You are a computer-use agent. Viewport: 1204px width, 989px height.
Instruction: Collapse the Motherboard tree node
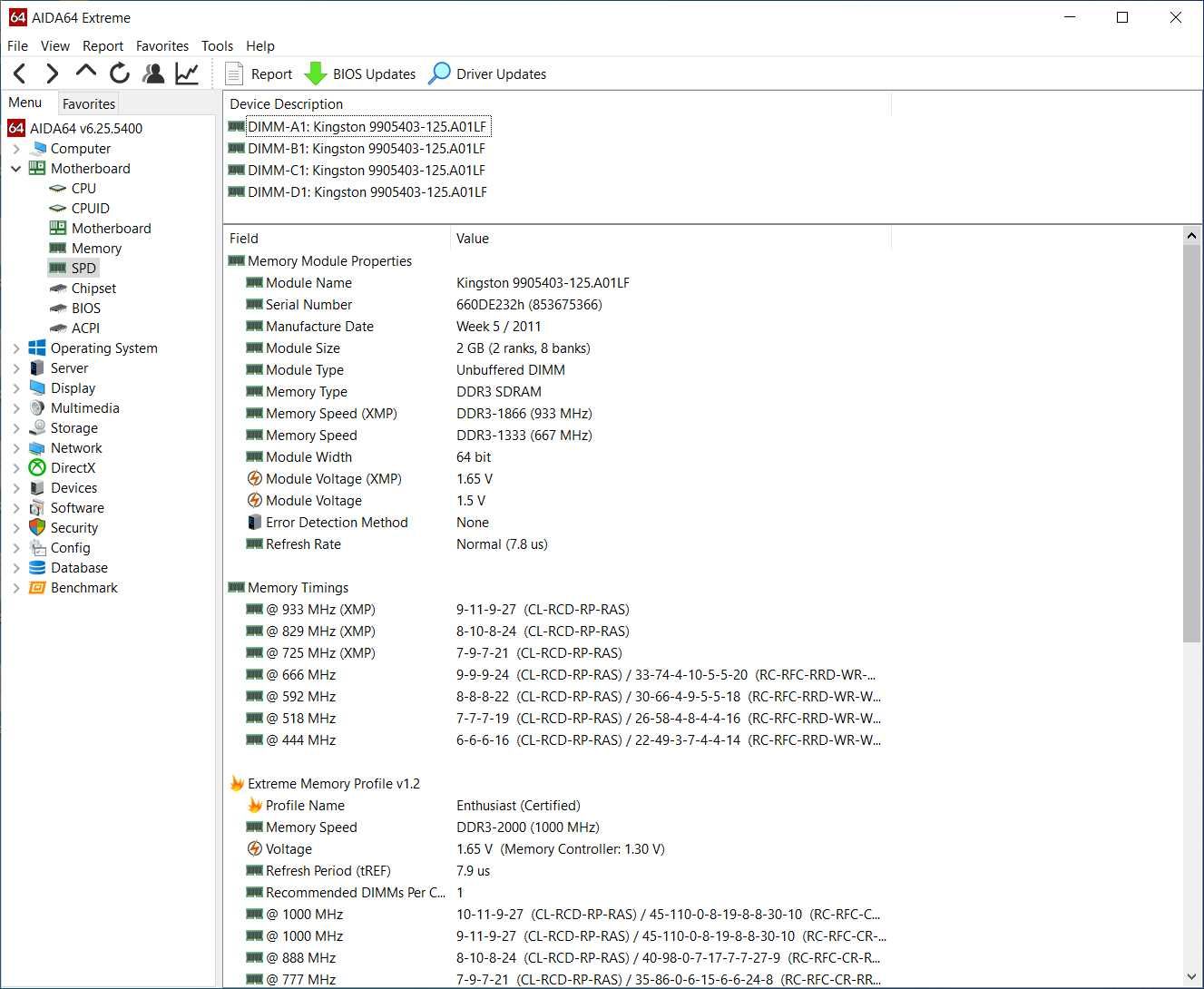click(x=16, y=169)
